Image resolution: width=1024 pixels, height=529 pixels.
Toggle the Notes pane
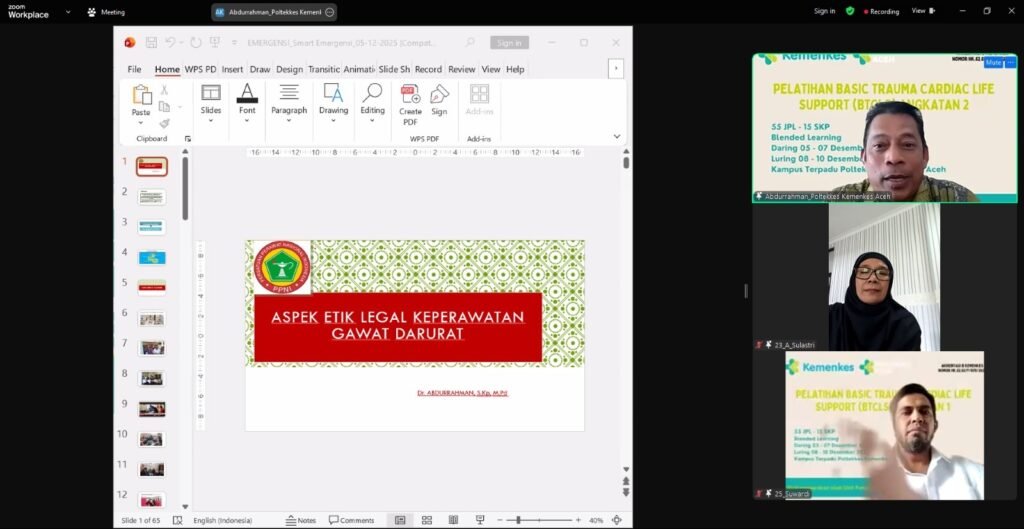(300, 520)
